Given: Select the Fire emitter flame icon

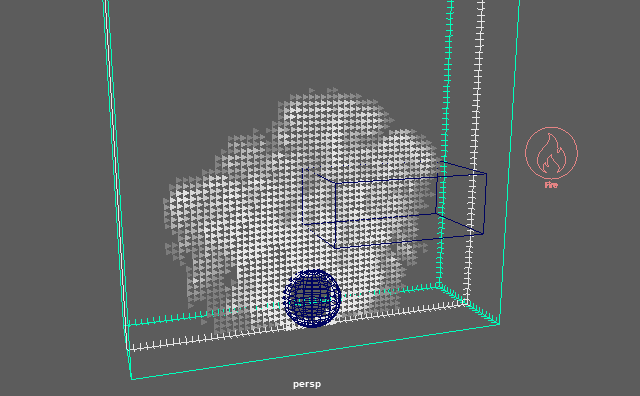Looking at the screenshot, I should point(551,154).
